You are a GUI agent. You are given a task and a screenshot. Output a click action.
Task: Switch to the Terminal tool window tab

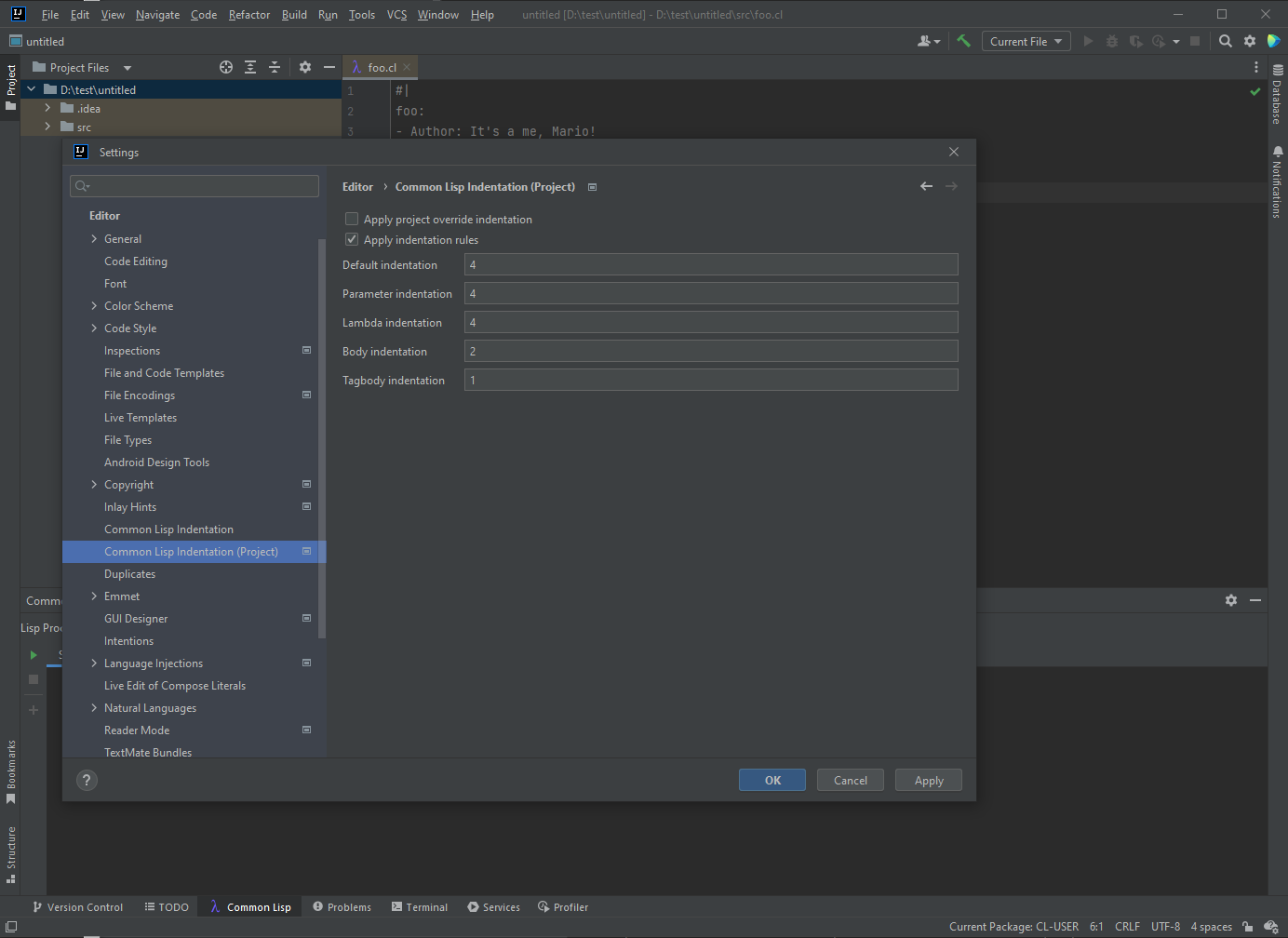point(420,907)
